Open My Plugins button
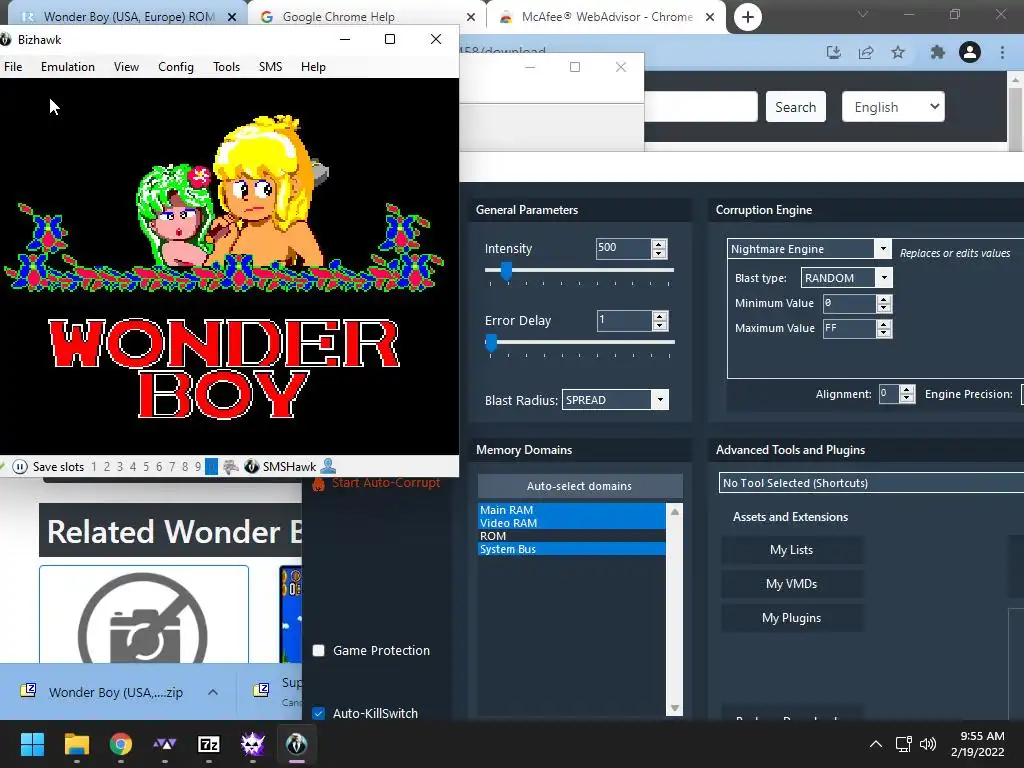 [792, 618]
